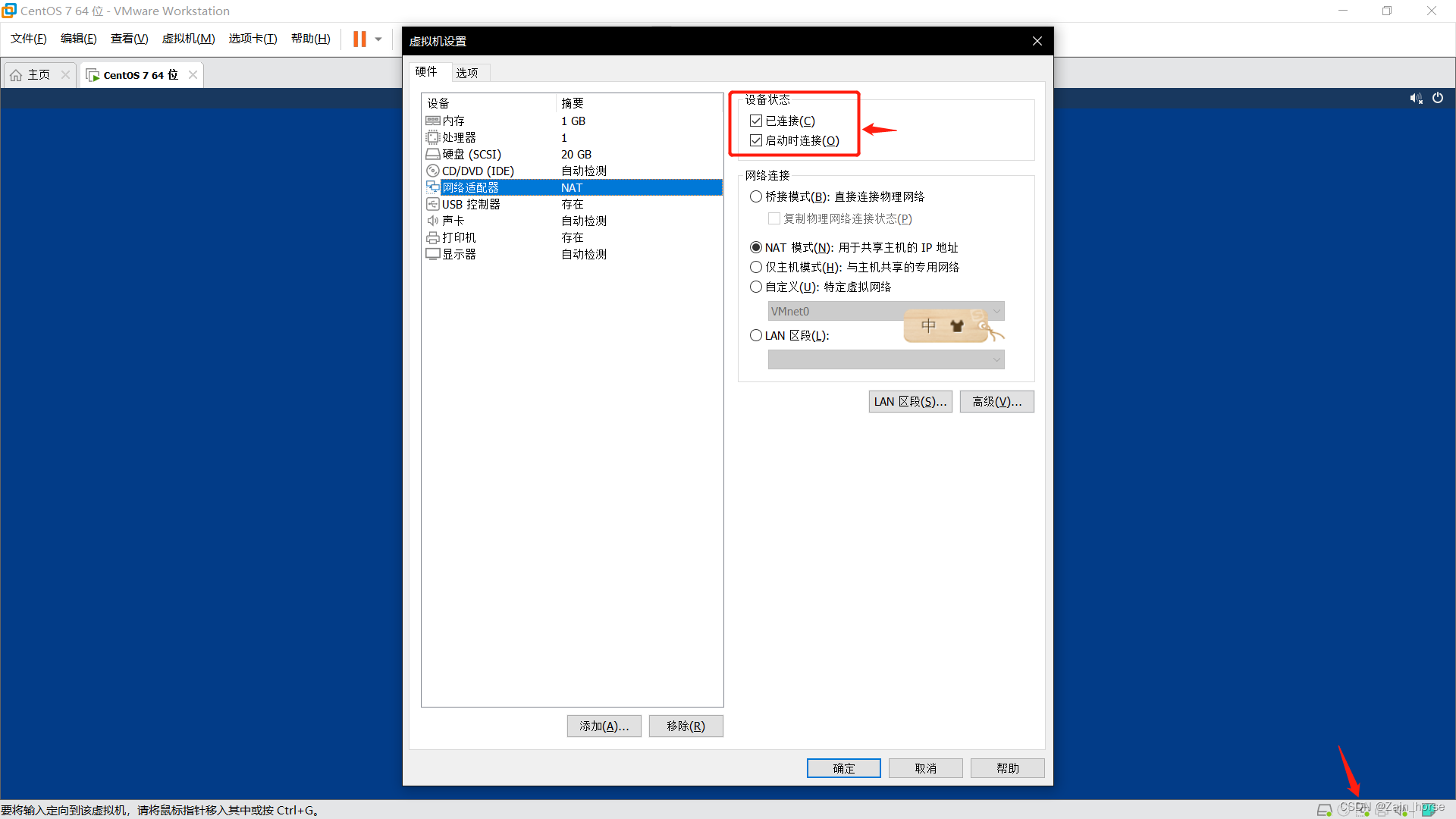Click the printer status bar icon
Image resolution: width=1456 pixels, height=819 pixels.
coord(1382,810)
